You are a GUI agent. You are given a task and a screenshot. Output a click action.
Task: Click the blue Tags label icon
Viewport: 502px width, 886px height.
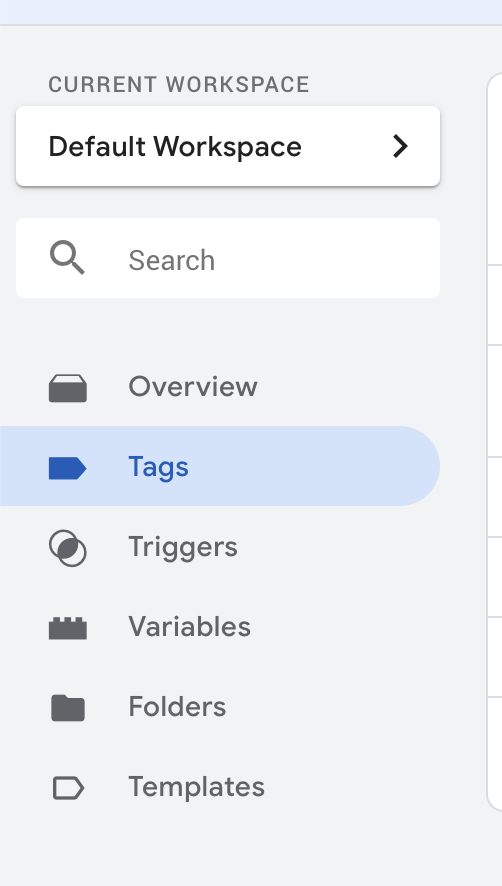point(68,468)
